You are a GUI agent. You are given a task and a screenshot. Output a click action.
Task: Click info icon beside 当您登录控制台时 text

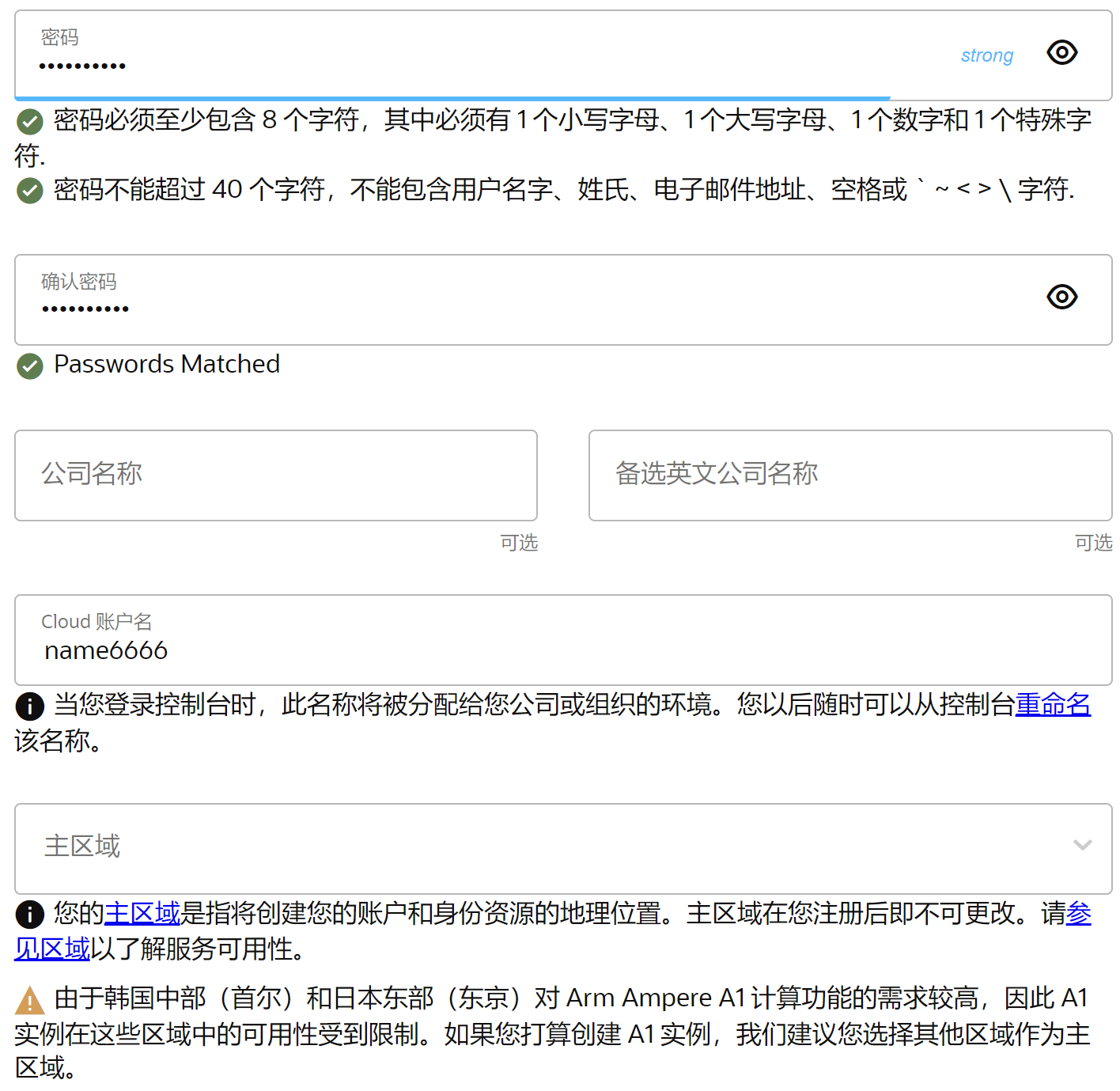[x=30, y=706]
